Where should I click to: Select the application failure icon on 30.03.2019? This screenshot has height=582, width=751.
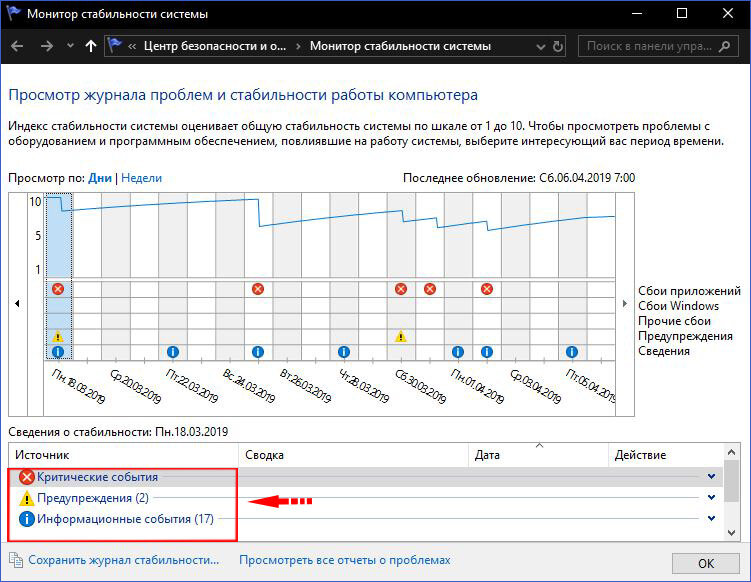coord(401,289)
